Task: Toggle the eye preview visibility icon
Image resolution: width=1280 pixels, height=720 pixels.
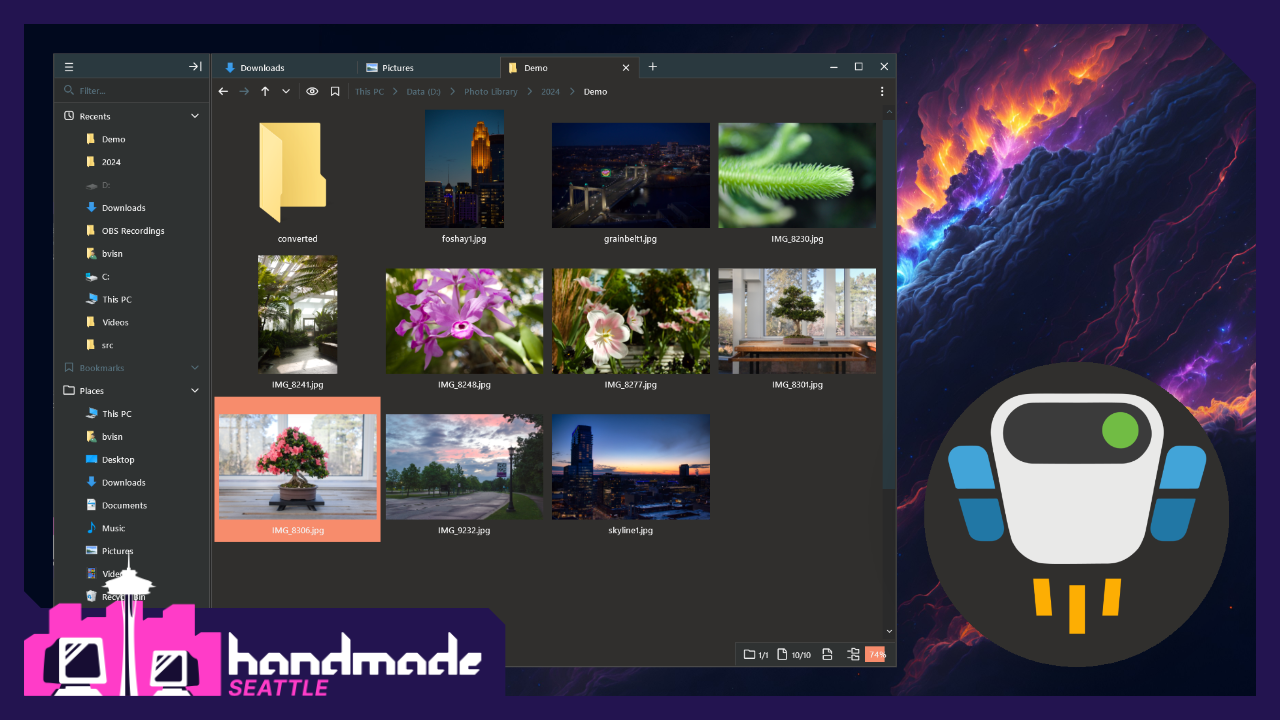Action: [x=312, y=92]
